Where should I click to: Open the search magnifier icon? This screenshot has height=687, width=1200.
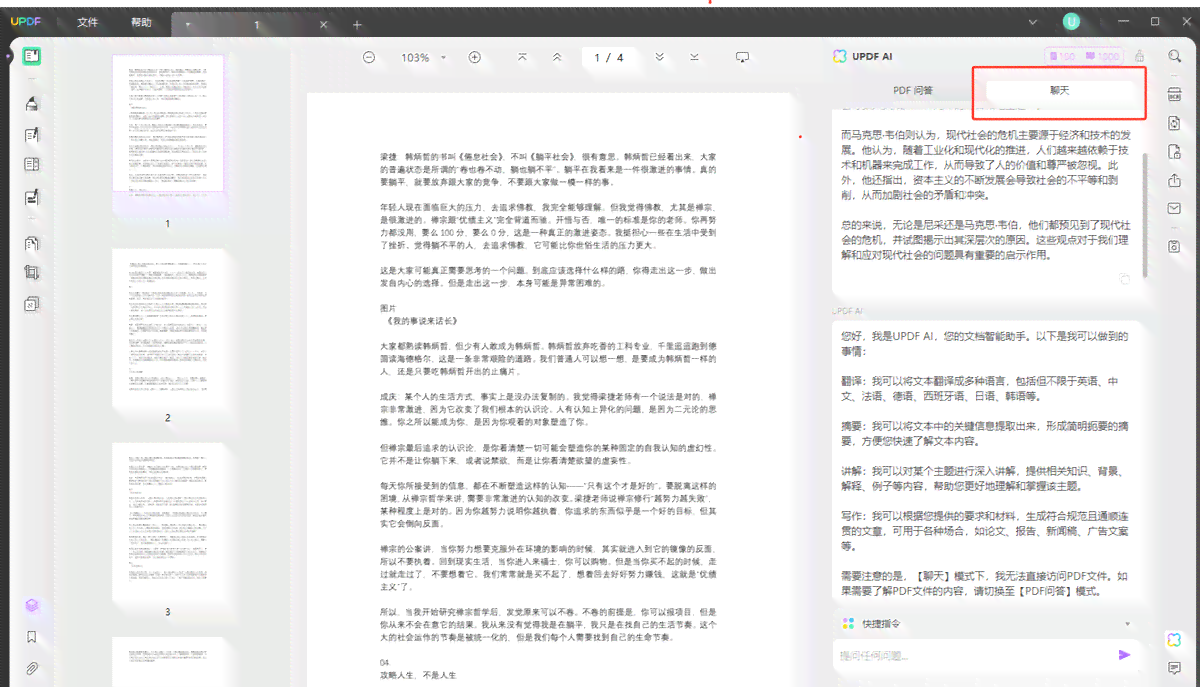point(1174,57)
